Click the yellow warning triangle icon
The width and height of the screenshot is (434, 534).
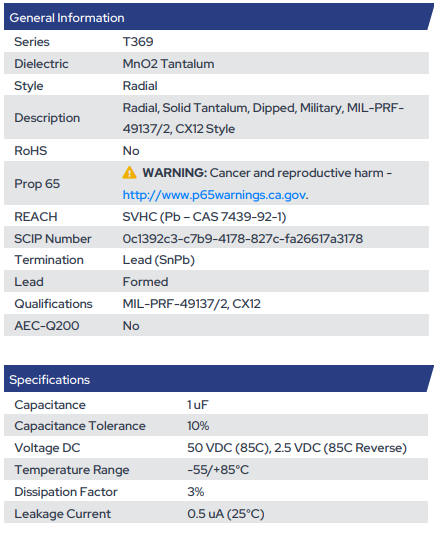click(129, 173)
